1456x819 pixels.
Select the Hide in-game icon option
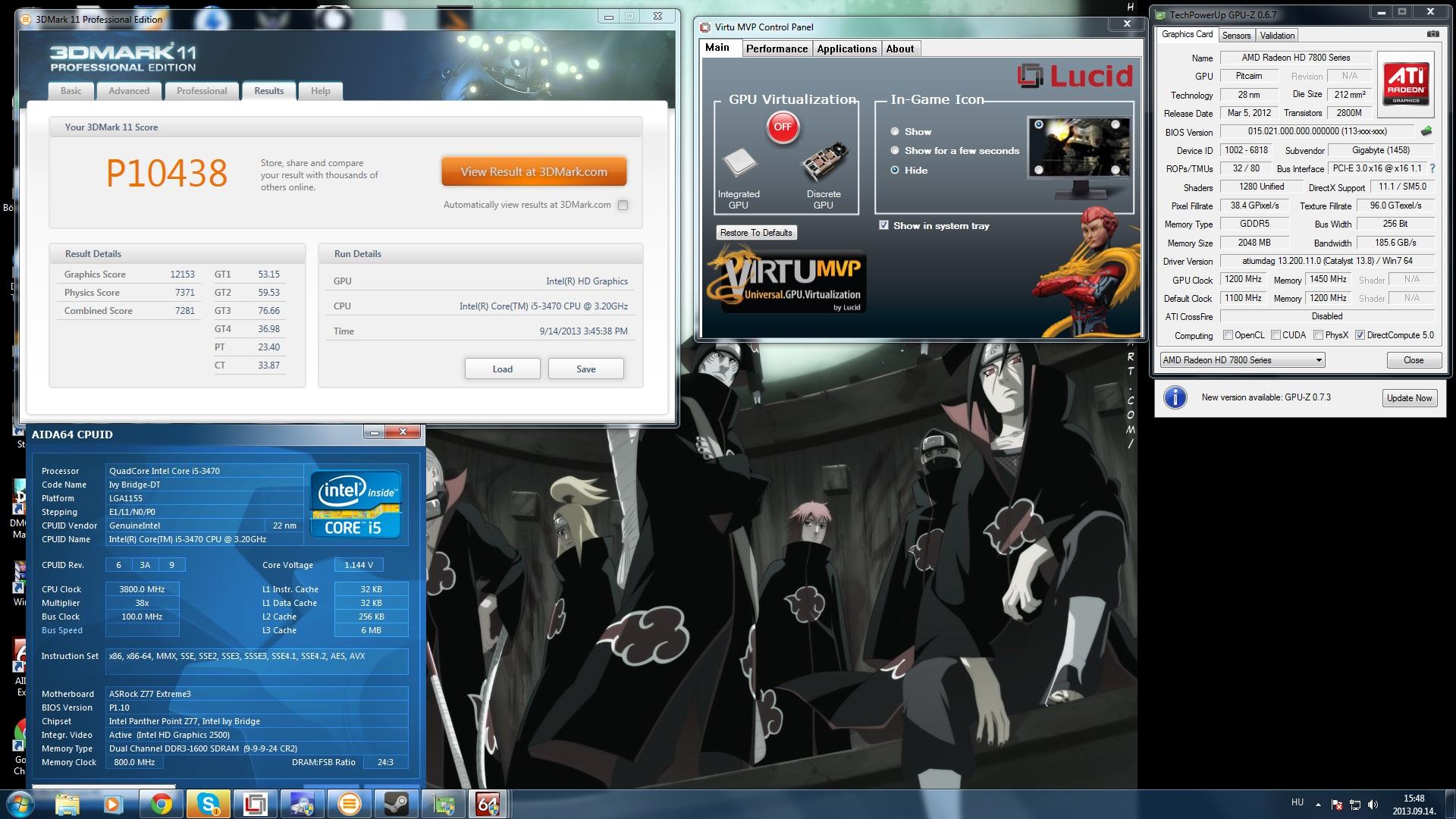click(896, 170)
